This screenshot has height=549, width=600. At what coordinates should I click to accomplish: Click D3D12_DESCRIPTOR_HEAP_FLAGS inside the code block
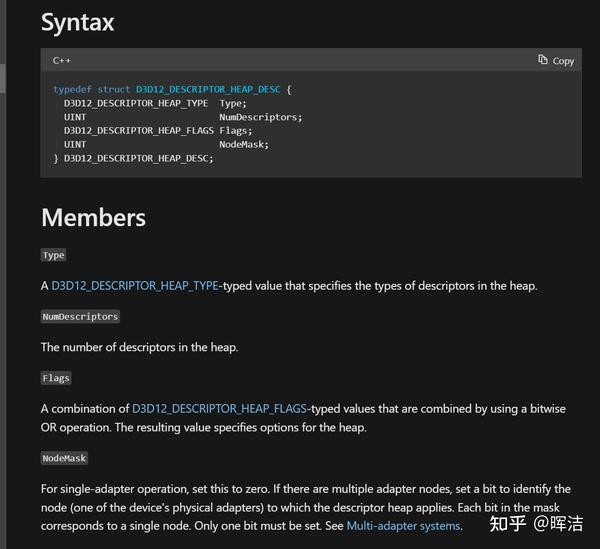point(138,130)
